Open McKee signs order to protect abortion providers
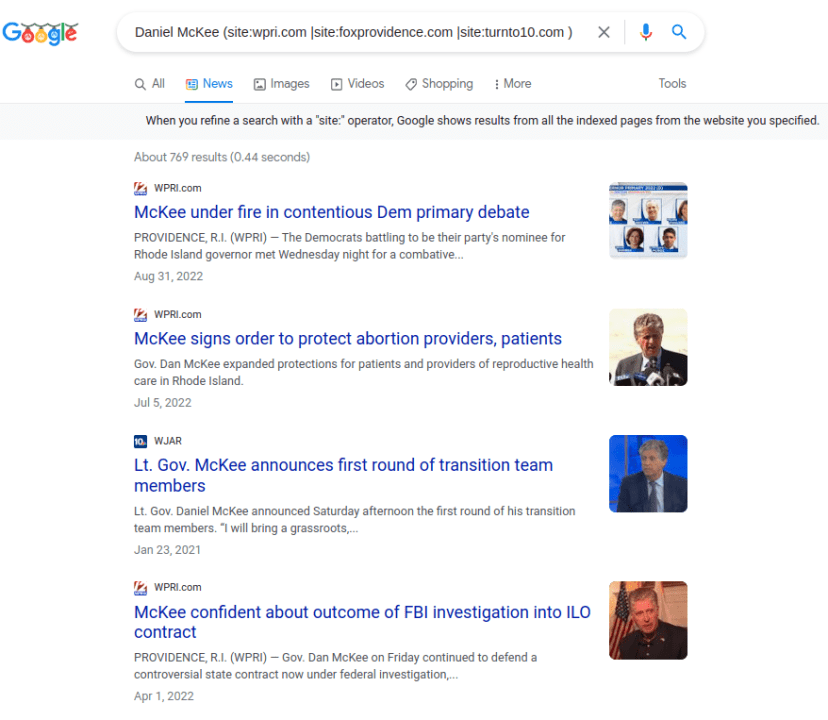The image size is (828, 720). [348, 338]
